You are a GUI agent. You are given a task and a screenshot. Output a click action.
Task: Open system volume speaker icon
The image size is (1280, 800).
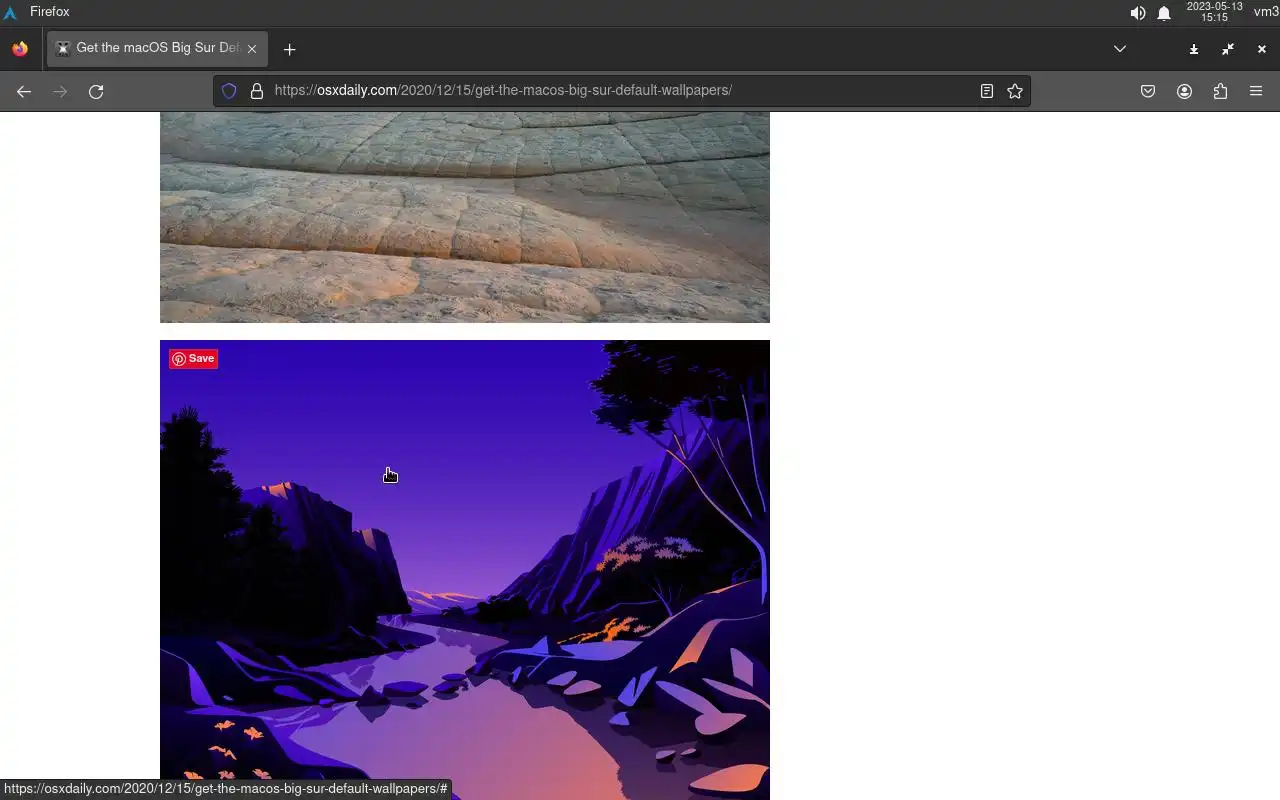(x=1137, y=13)
